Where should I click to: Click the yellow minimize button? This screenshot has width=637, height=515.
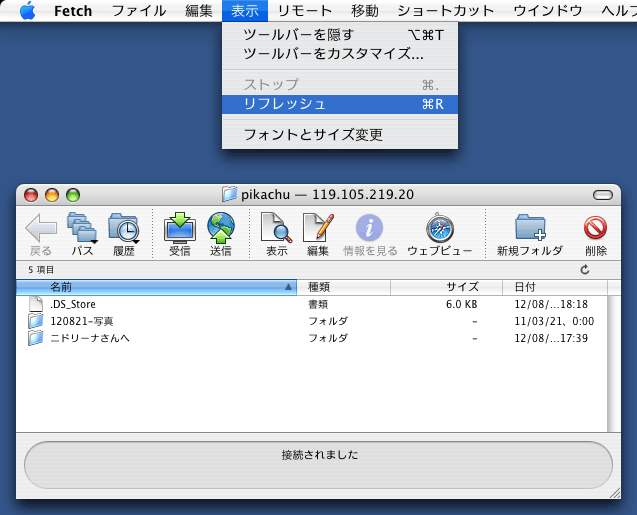point(52,195)
